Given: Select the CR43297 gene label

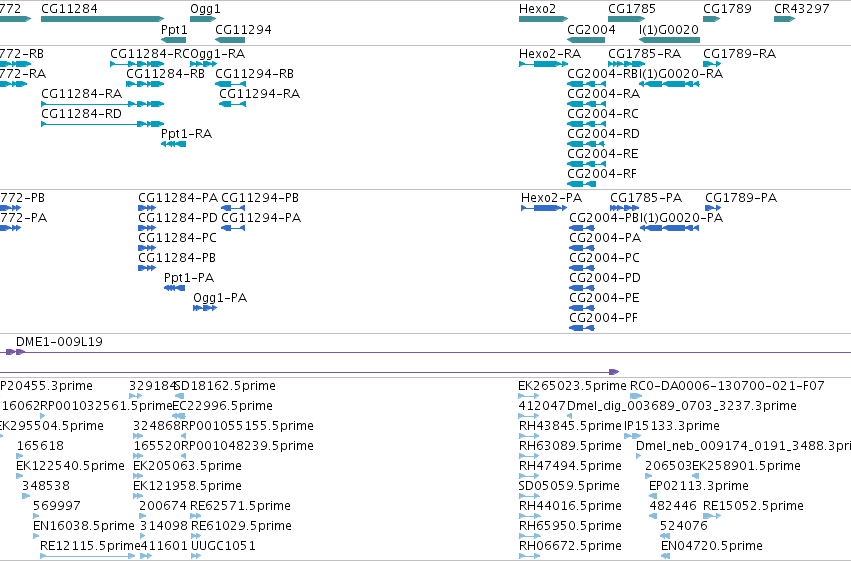Looking at the screenshot, I should [802, 9].
